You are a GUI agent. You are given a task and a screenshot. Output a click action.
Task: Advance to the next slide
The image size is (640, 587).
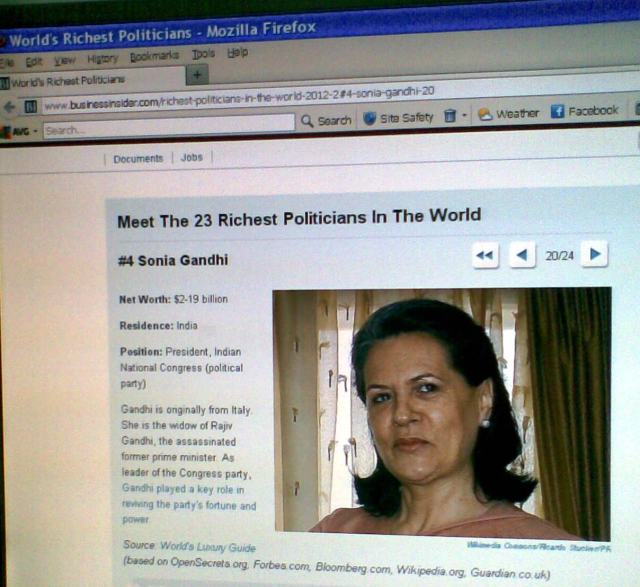pyautogui.click(x=594, y=255)
